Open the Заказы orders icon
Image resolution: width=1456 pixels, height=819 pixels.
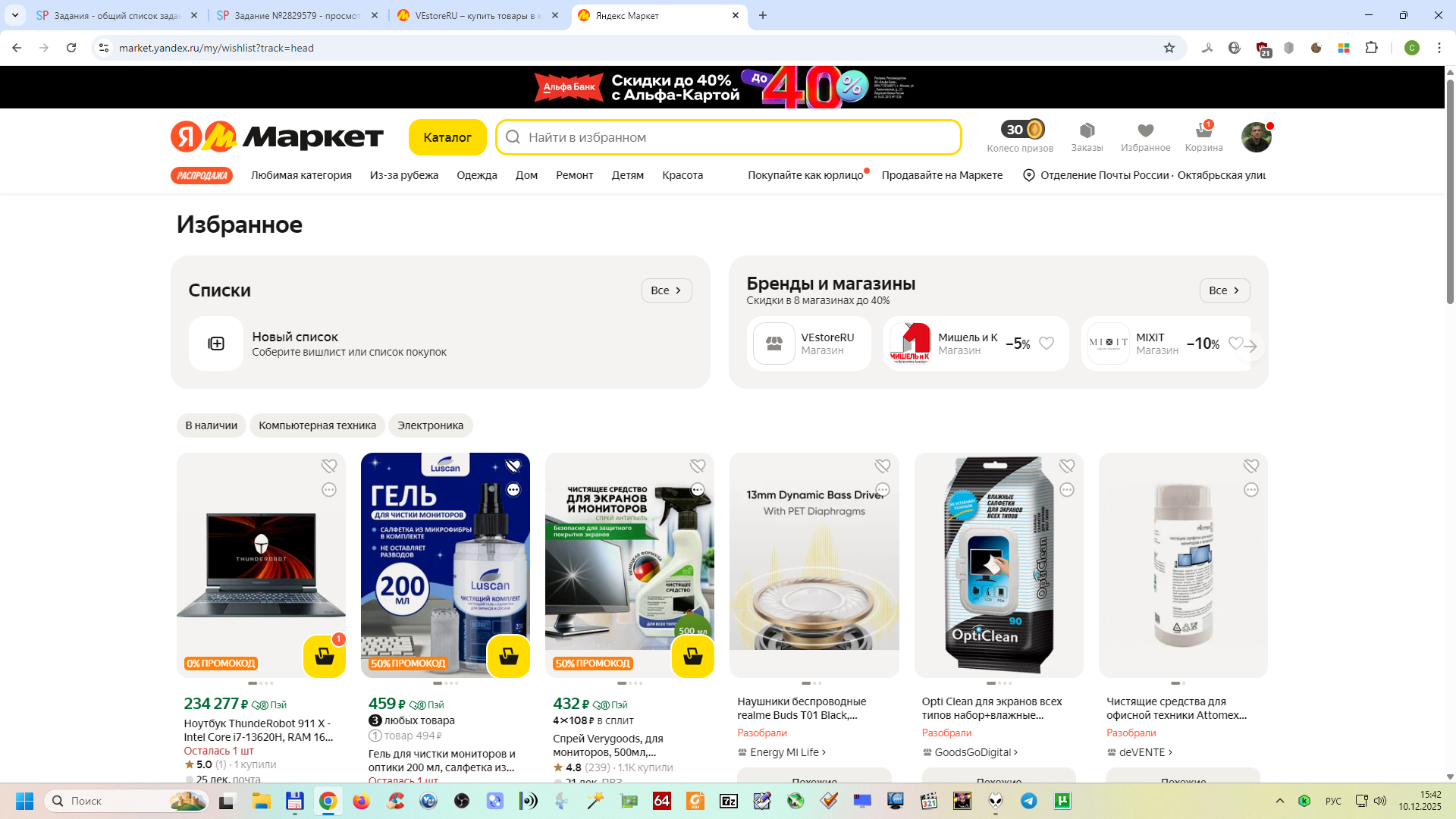click(x=1087, y=136)
